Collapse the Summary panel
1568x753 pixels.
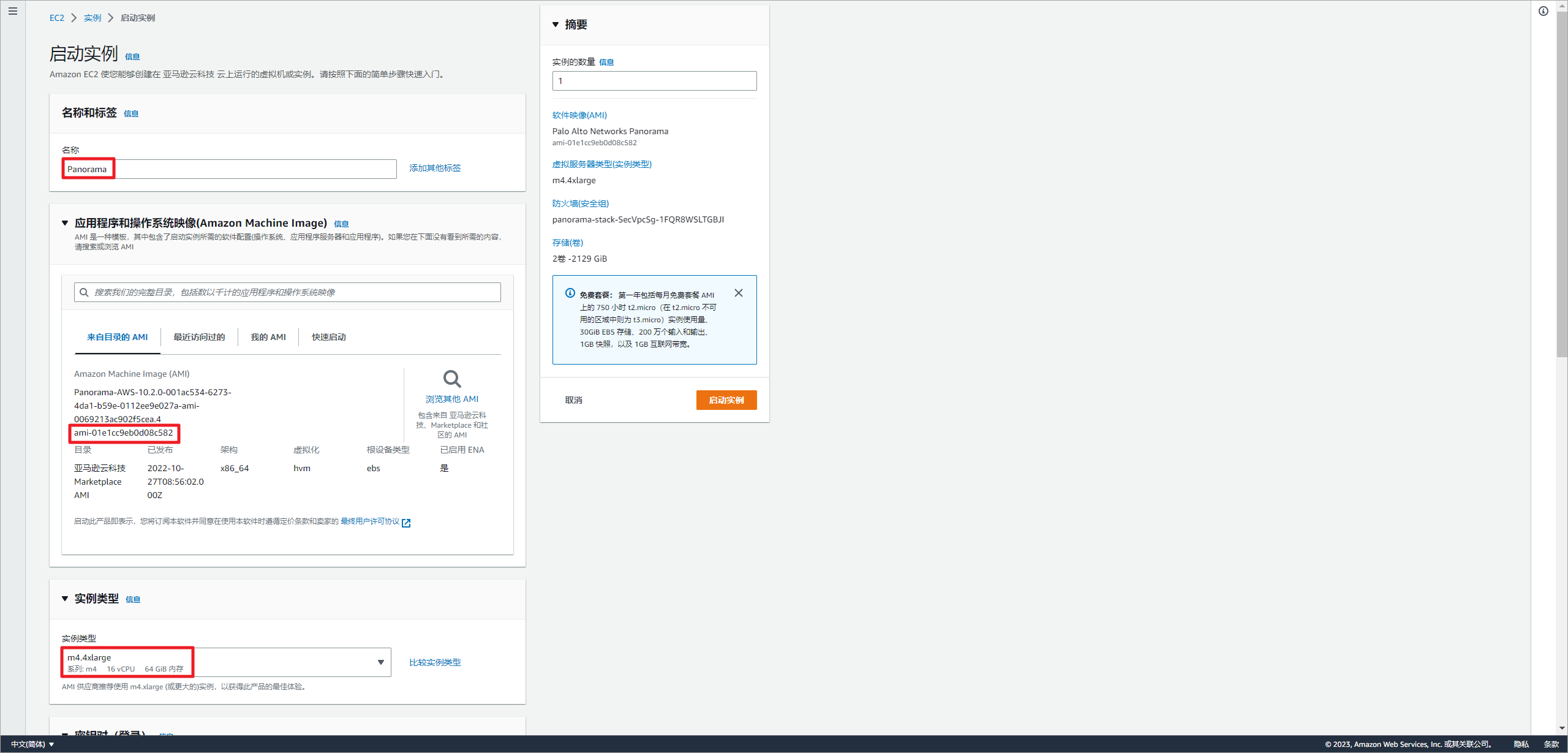[556, 25]
